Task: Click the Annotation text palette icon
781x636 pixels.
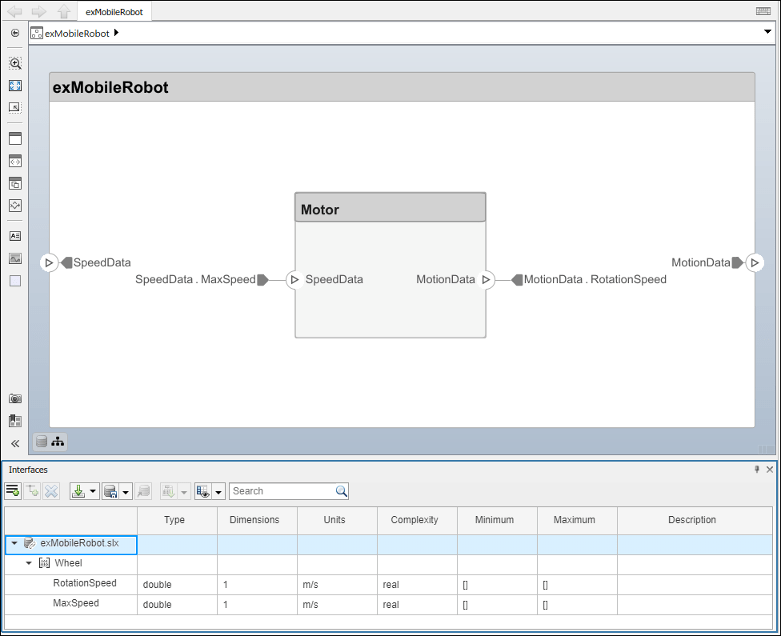Action: (x=15, y=236)
